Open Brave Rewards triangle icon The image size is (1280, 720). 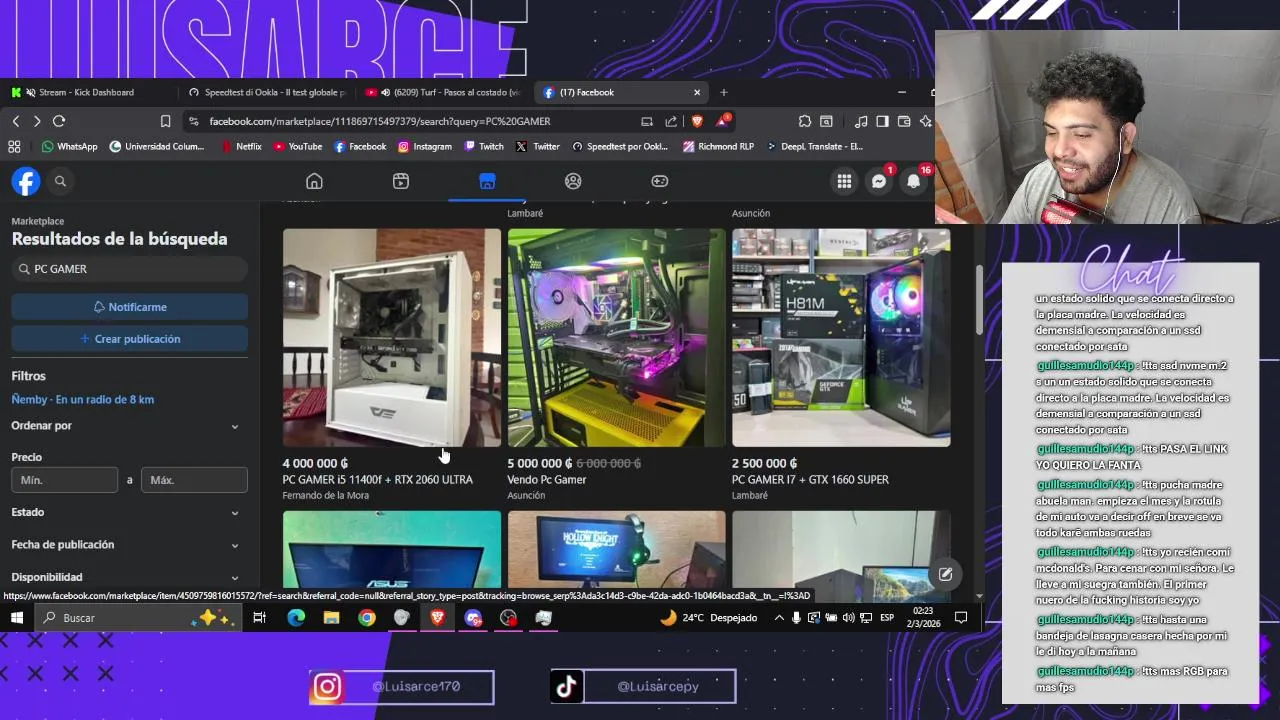point(722,121)
